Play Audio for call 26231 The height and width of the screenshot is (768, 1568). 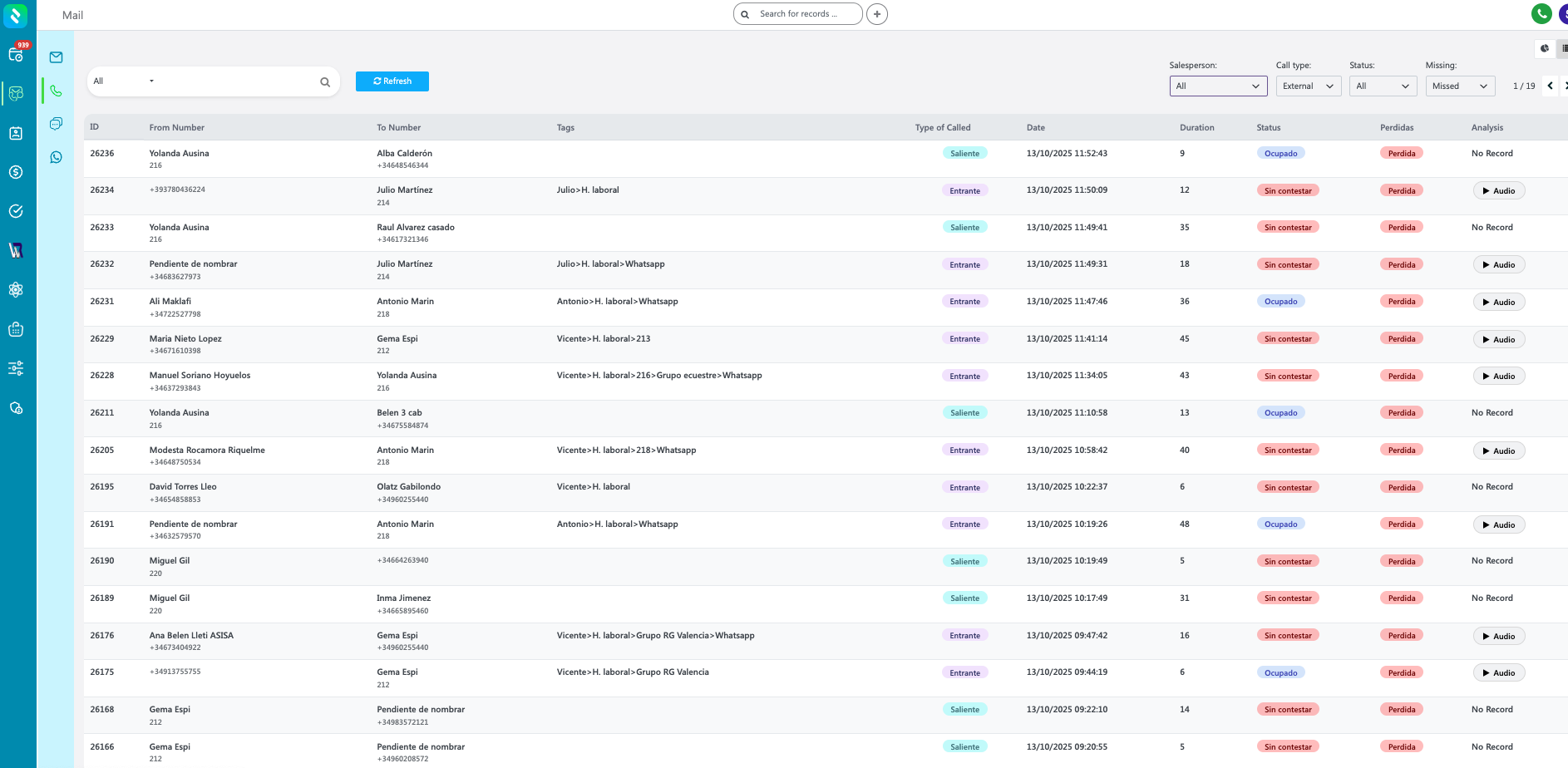(x=1498, y=303)
